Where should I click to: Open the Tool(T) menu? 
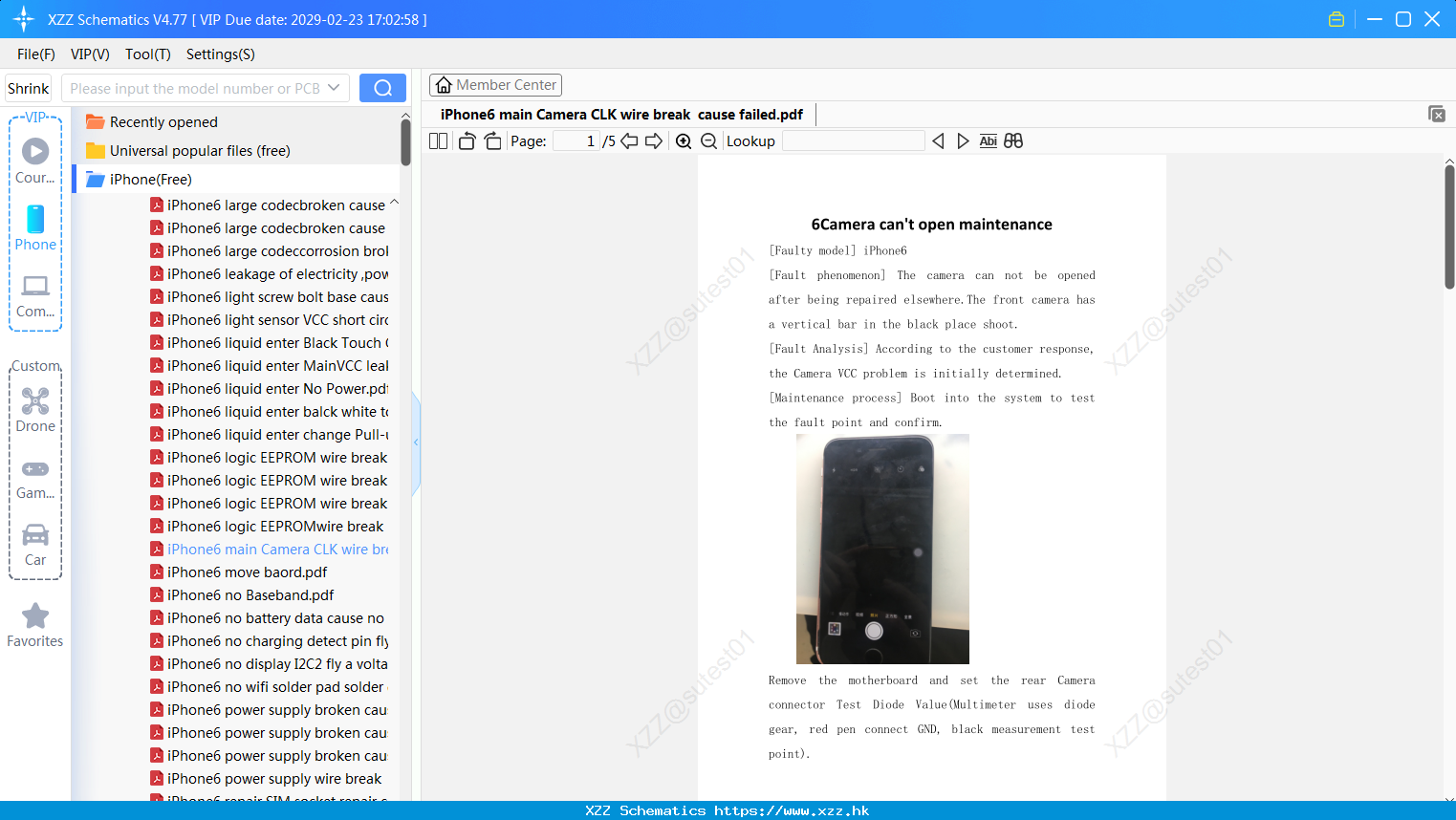148,54
